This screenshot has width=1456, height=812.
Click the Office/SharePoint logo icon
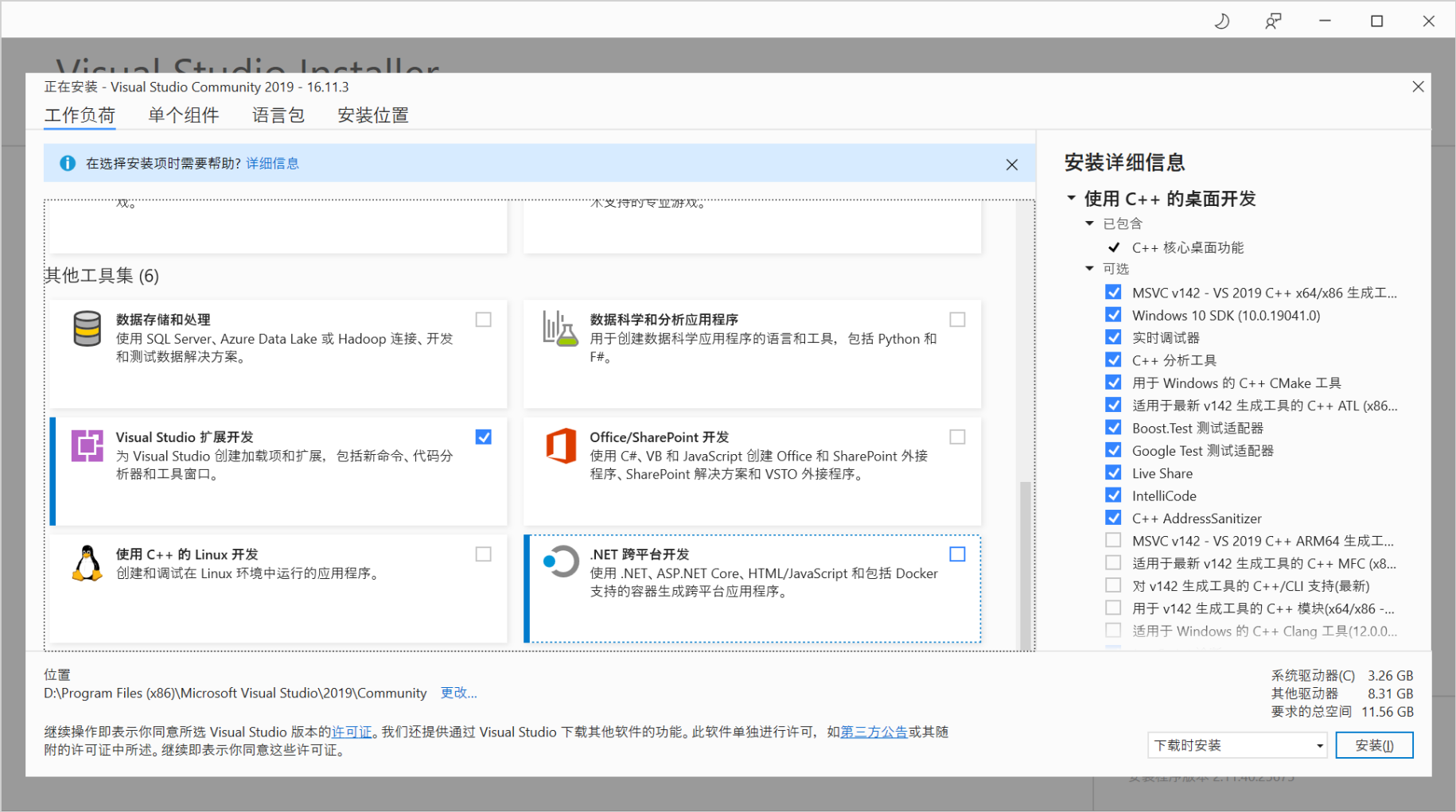coord(561,445)
